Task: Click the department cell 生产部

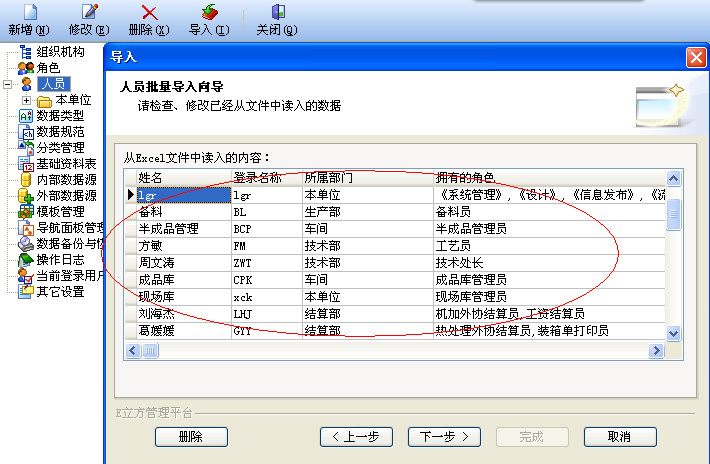Action: 368,212
